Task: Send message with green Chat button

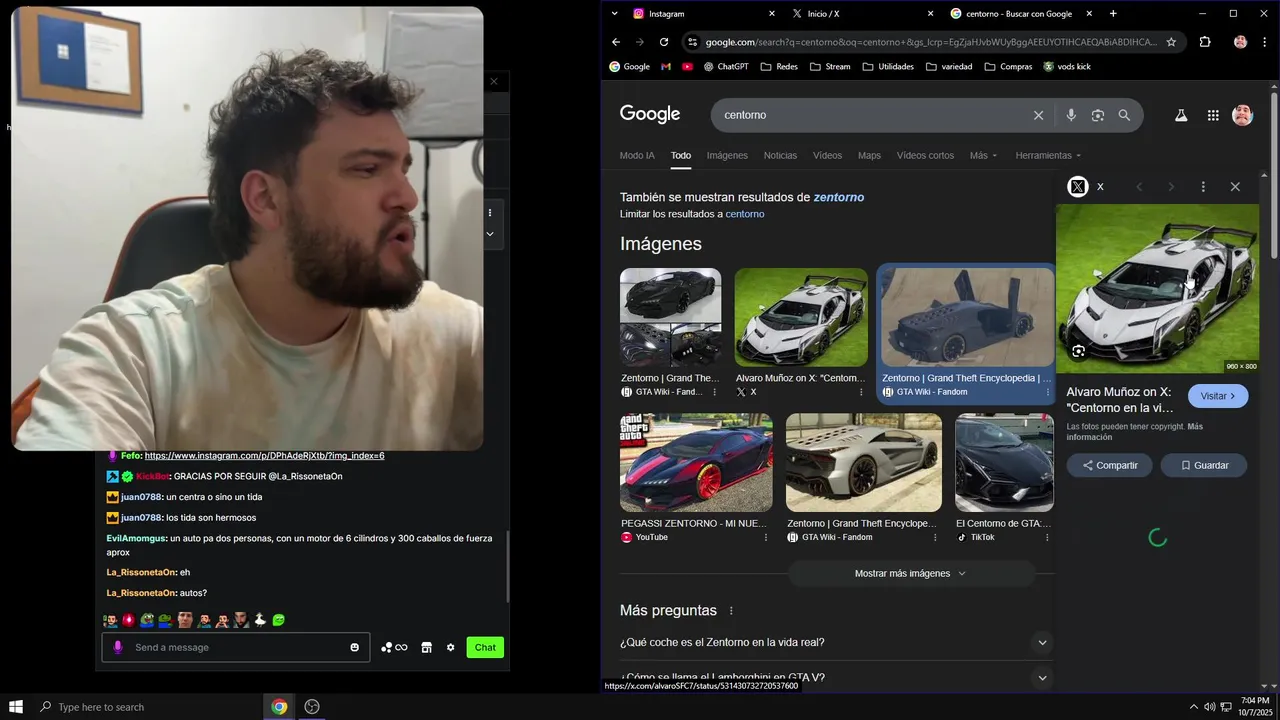Action: [485, 647]
